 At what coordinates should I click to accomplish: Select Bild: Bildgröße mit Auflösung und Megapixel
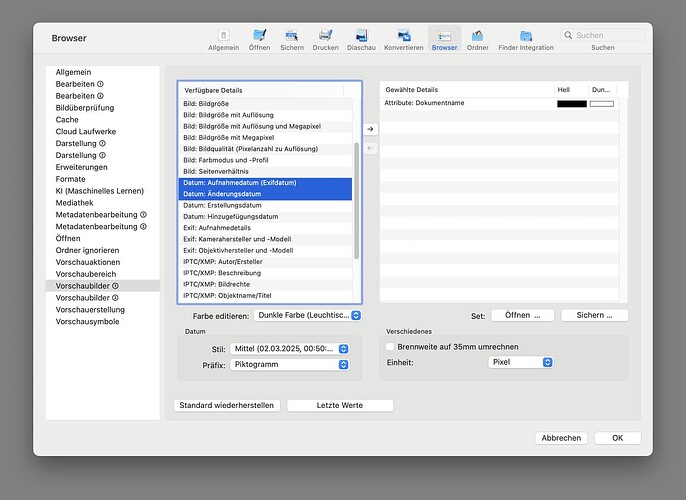pos(265,126)
